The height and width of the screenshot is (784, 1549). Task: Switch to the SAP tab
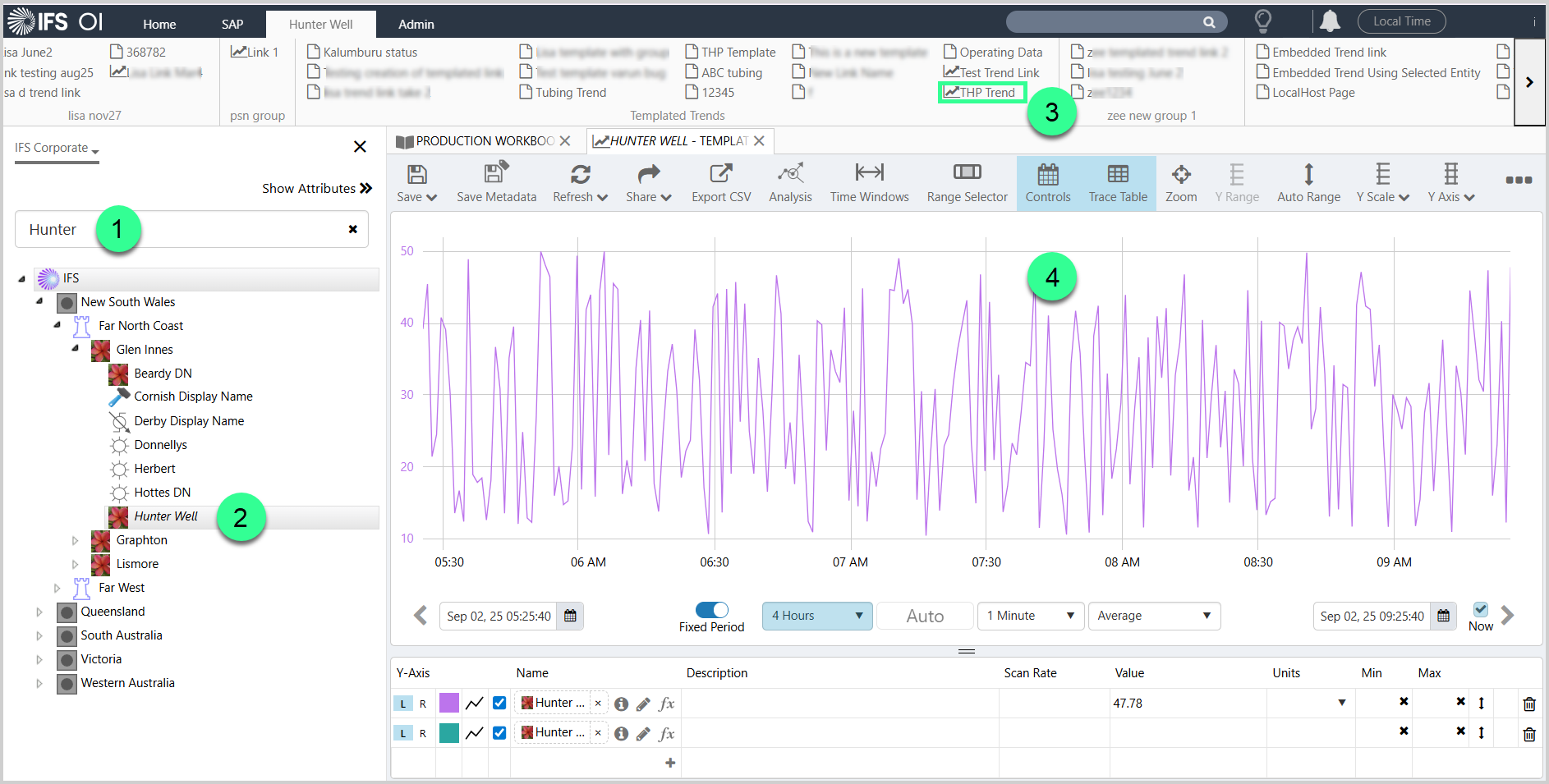tap(232, 25)
